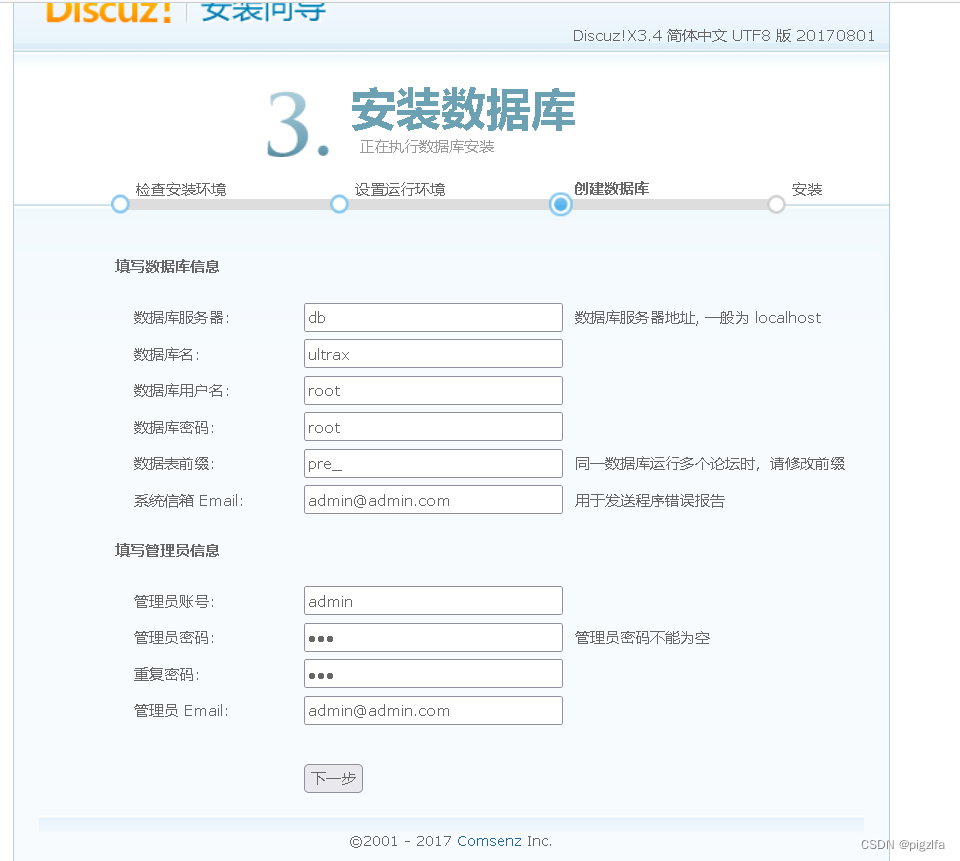Viewport: 960px width, 861px height.
Task: Click the step circle for 安装
Action: (776, 204)
